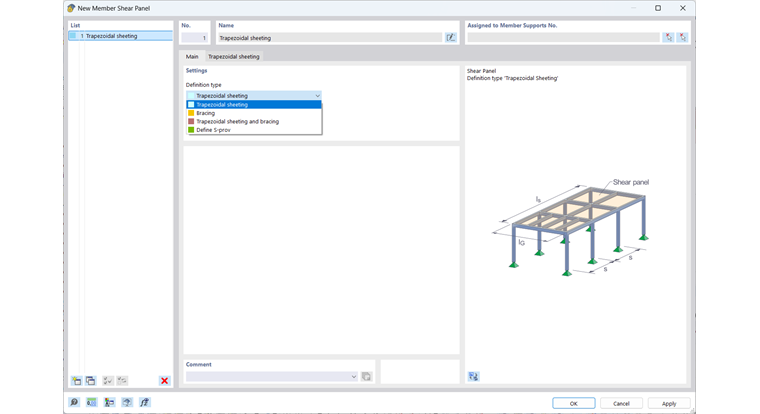Open the help search icon at bottom left

coord(74,402)
